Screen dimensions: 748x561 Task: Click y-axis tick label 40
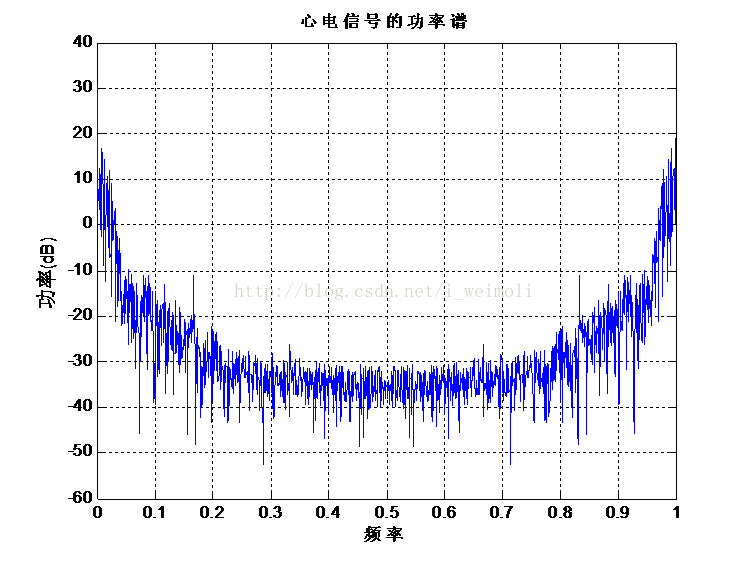[83, 42]
